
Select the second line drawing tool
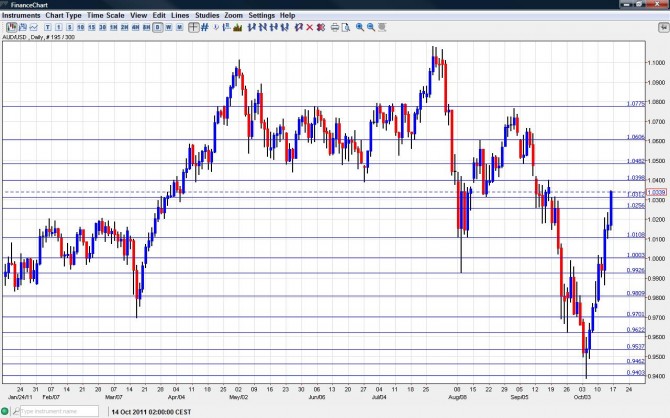tap(263, 27)
